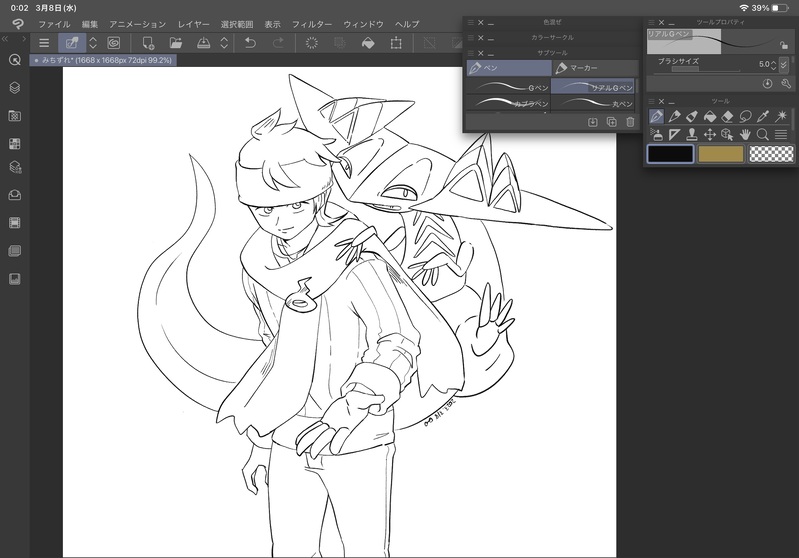This screenshot has width=799, height=558.
Task: Select the Auto select magic wand tool
Action: pyautogui.click(x=781, y=116)
